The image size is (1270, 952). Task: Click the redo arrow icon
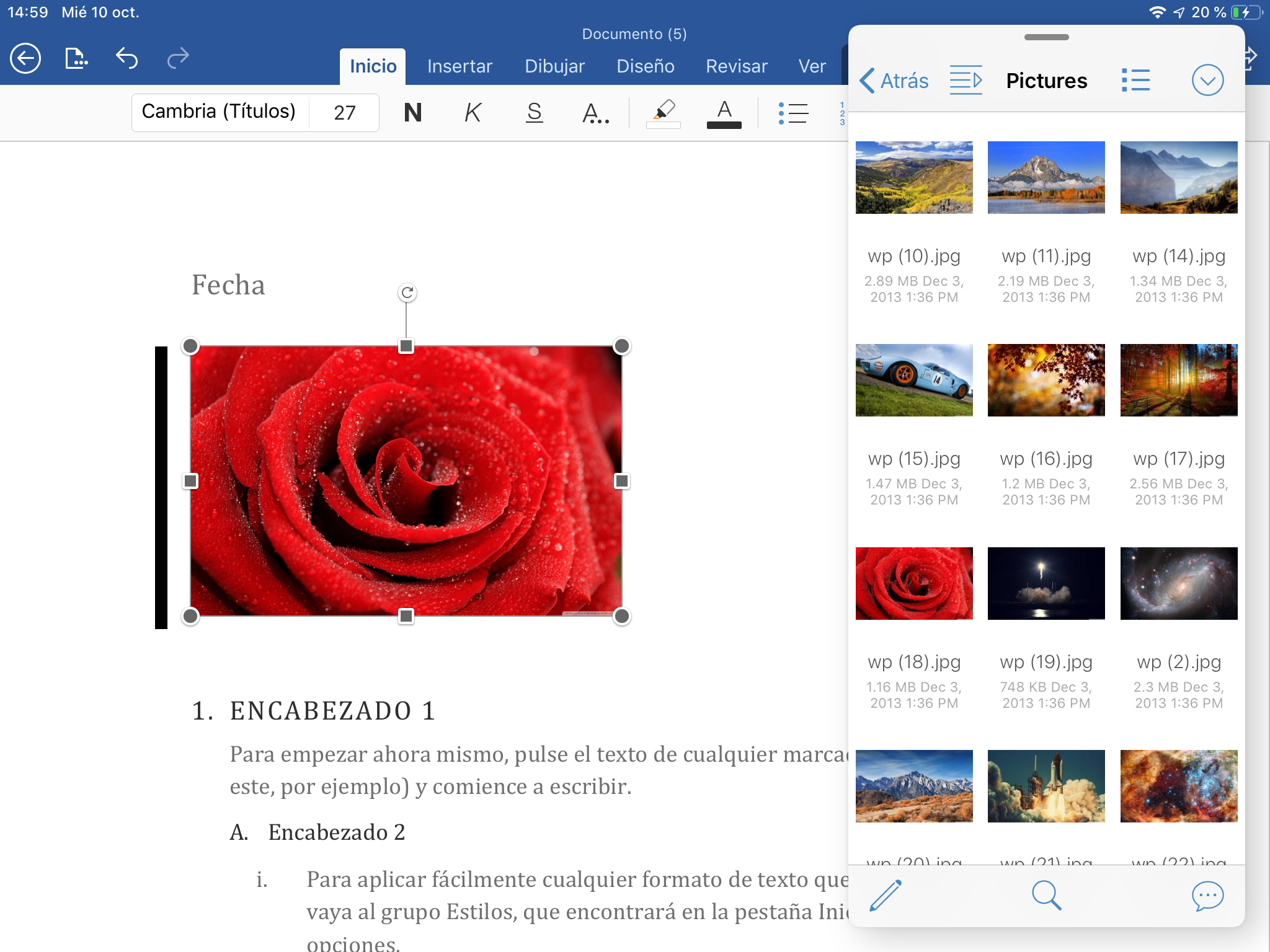[178, 59]
